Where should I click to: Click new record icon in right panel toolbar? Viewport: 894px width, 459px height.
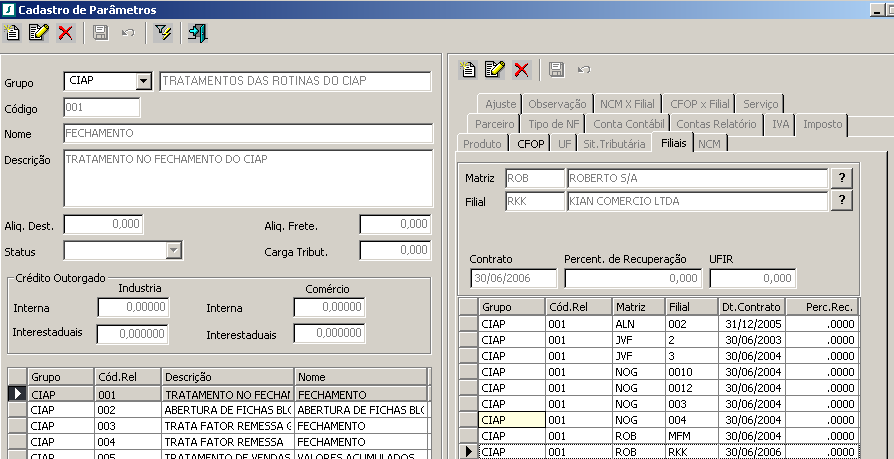(x=467, y=69)
